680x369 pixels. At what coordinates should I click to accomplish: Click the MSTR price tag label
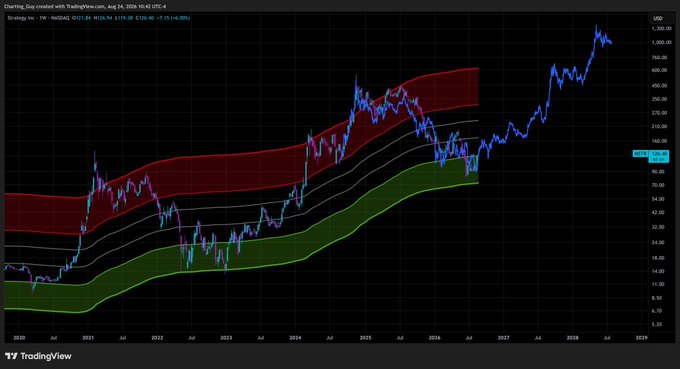point(640,154)
